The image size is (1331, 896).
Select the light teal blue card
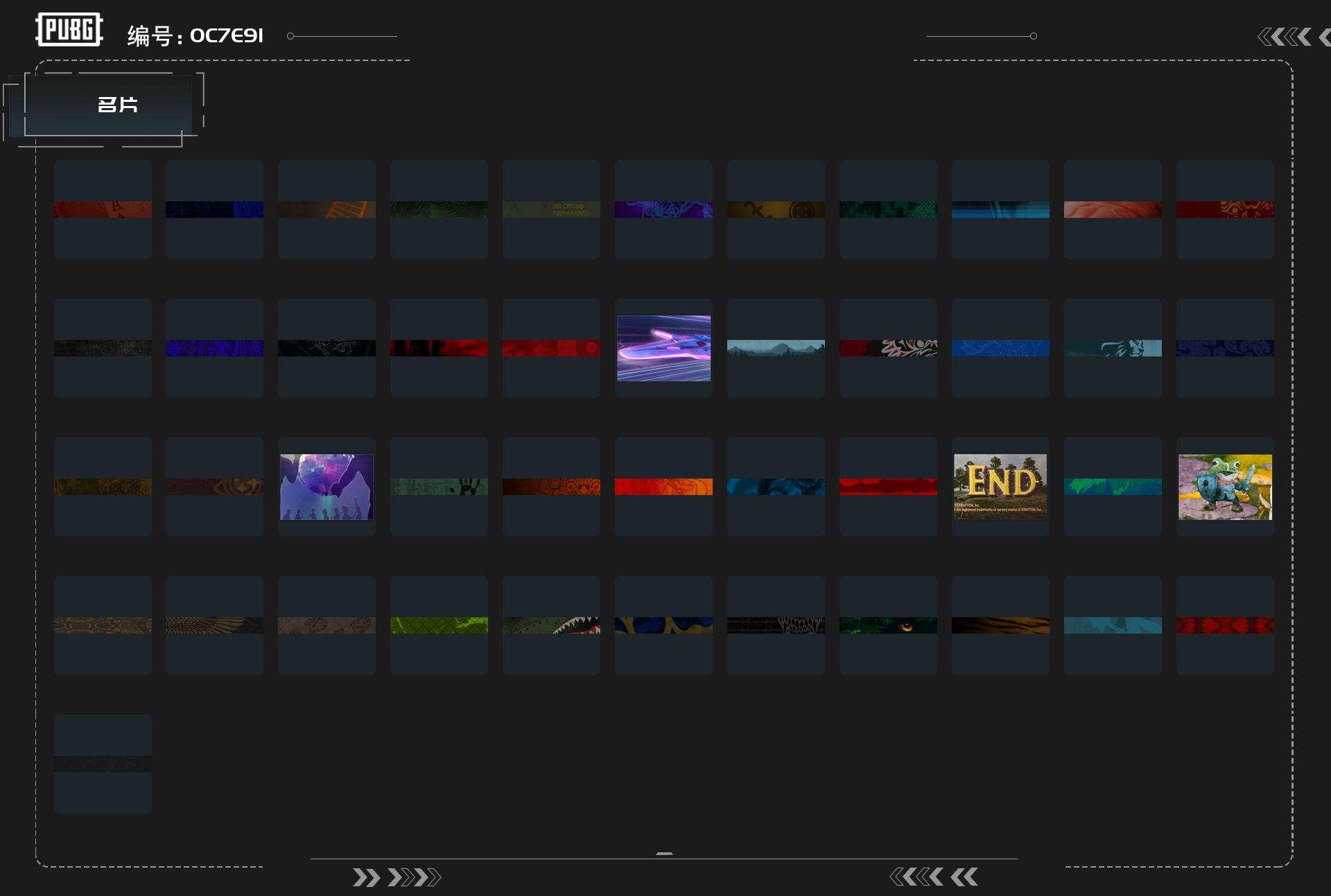click(1113, 625)
